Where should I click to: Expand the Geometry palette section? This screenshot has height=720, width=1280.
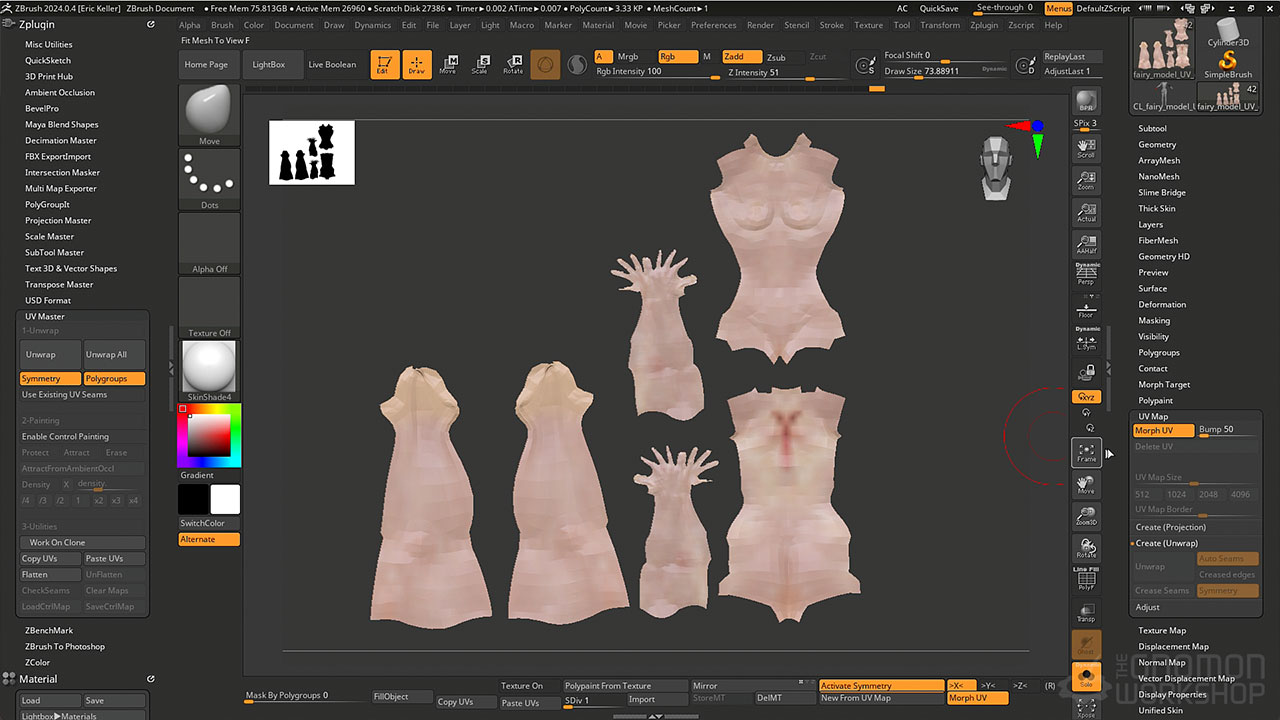point(1157,144)
